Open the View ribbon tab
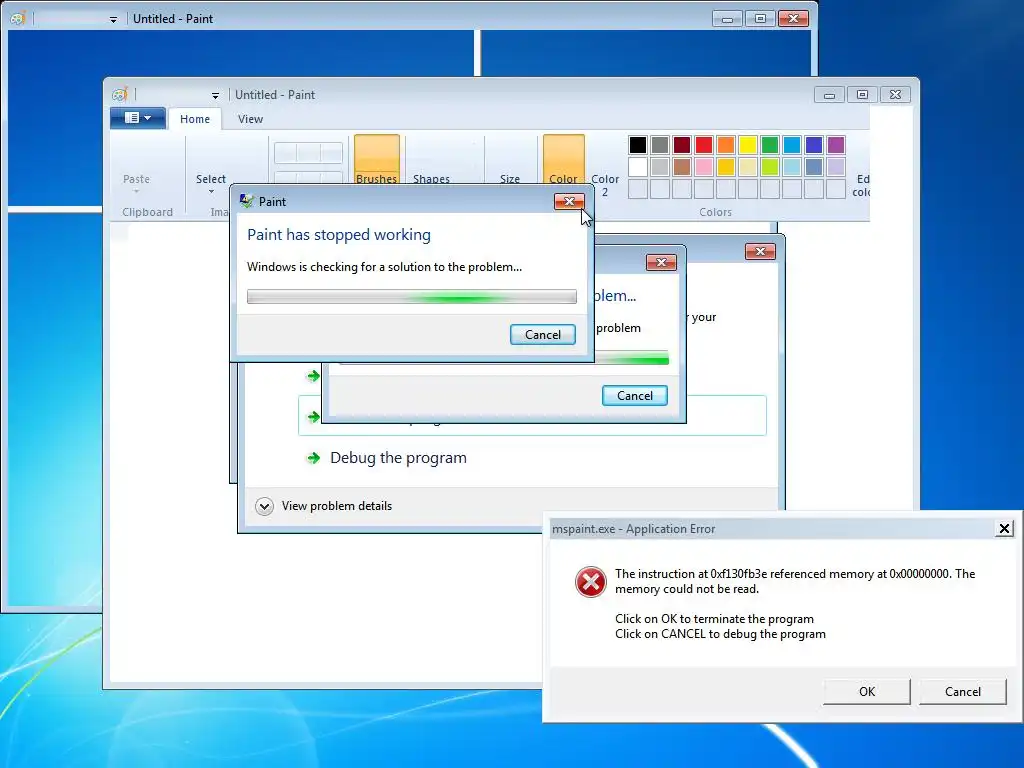The image size is (1024, 768). tap(250, 119)
